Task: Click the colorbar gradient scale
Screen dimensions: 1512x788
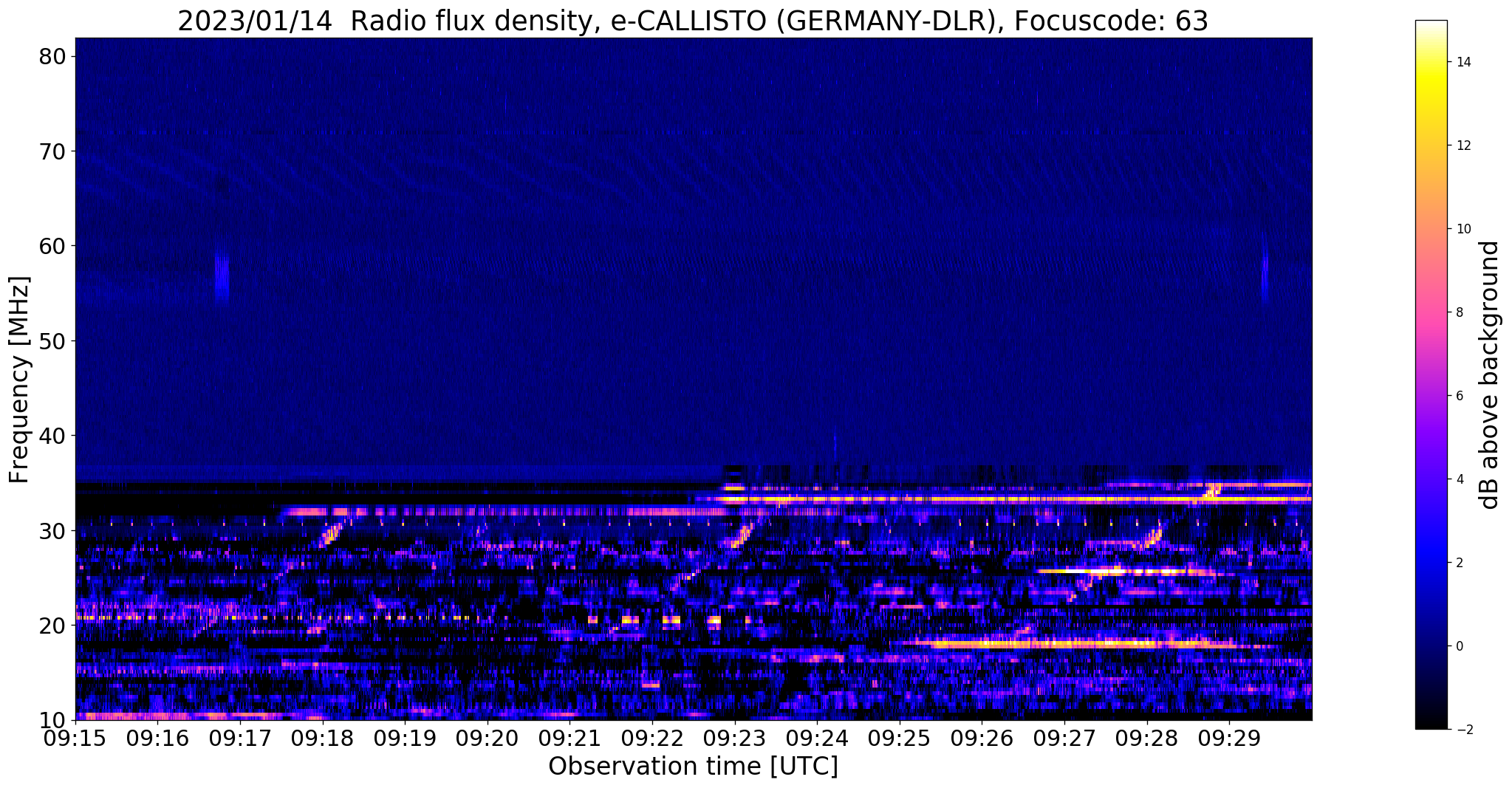Action: (x=1431, y=374)
